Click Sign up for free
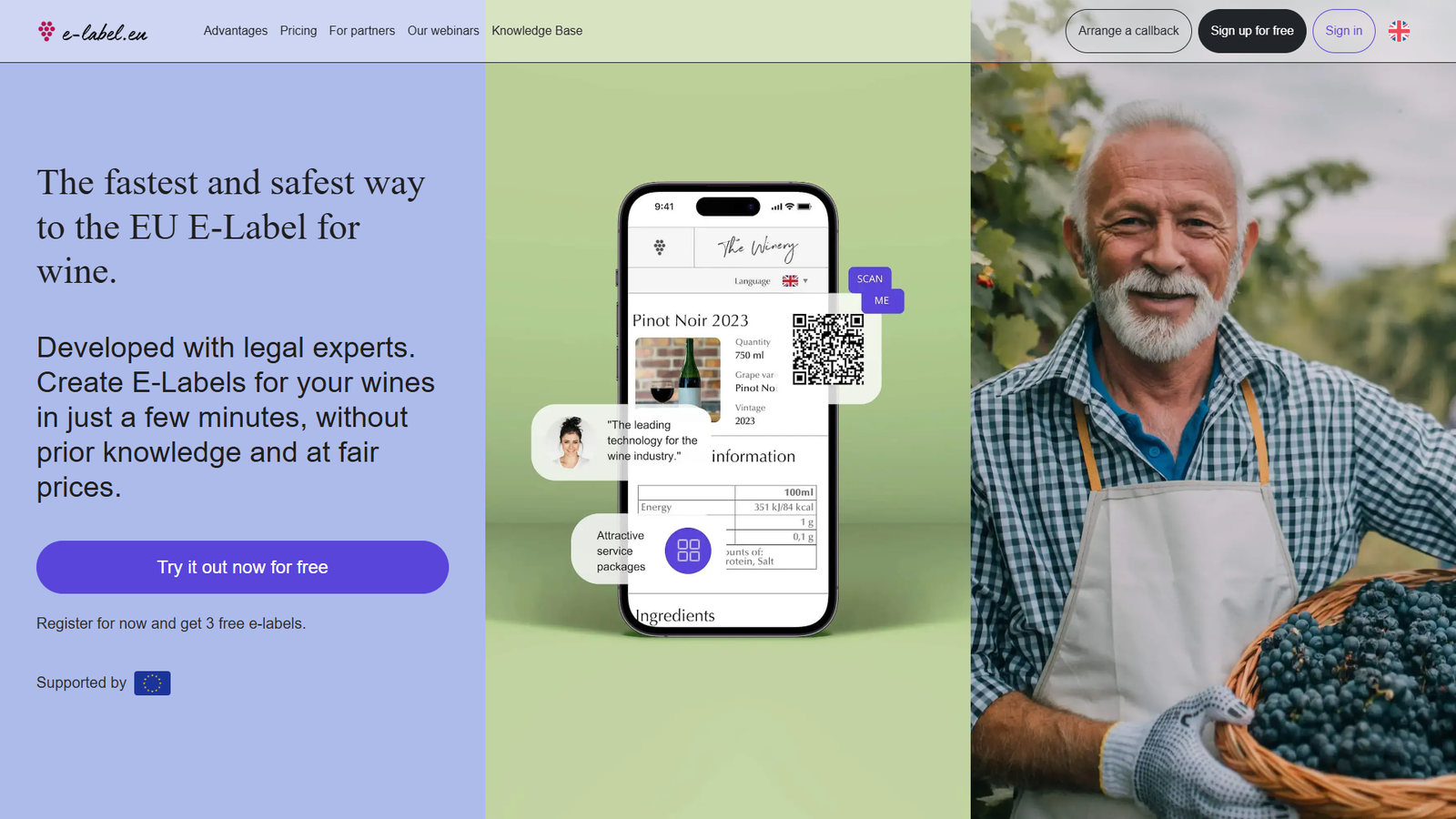This screenshot has width=1456, height=819. click(1252, 31)
